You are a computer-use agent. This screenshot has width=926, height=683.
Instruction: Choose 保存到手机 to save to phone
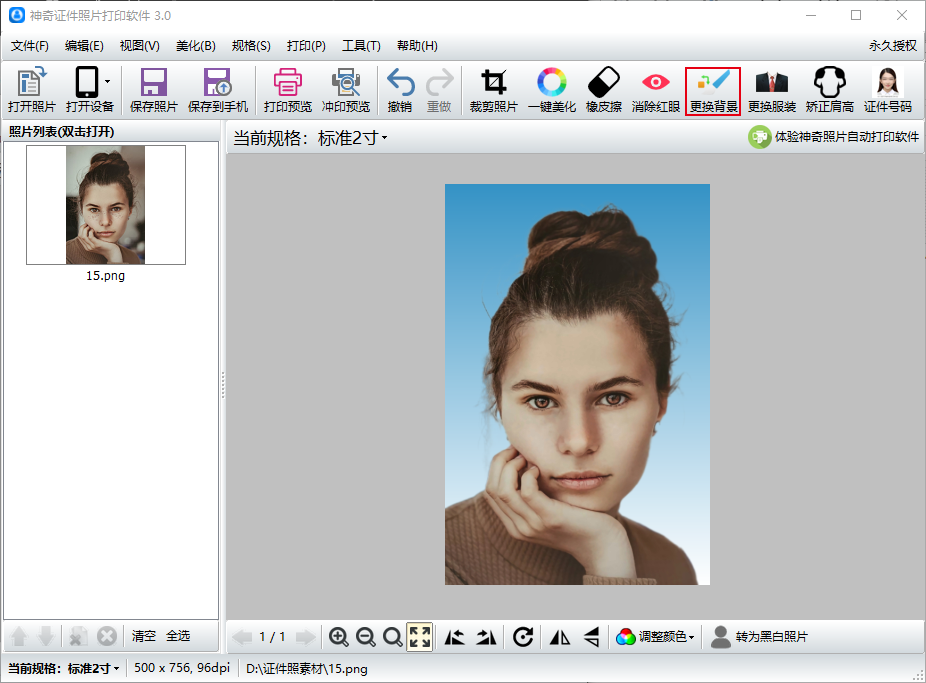point(218,90)
